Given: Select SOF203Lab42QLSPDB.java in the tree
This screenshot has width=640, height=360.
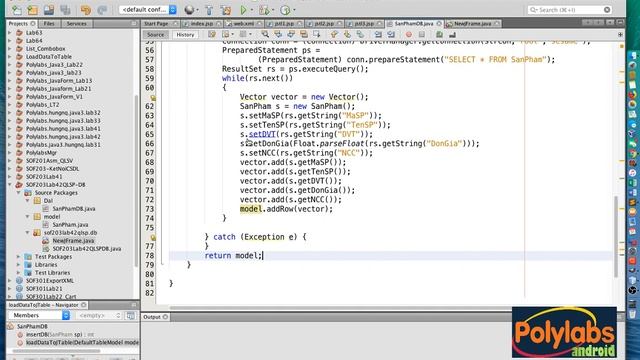Looking at the screenshot, I should point(87,249).
